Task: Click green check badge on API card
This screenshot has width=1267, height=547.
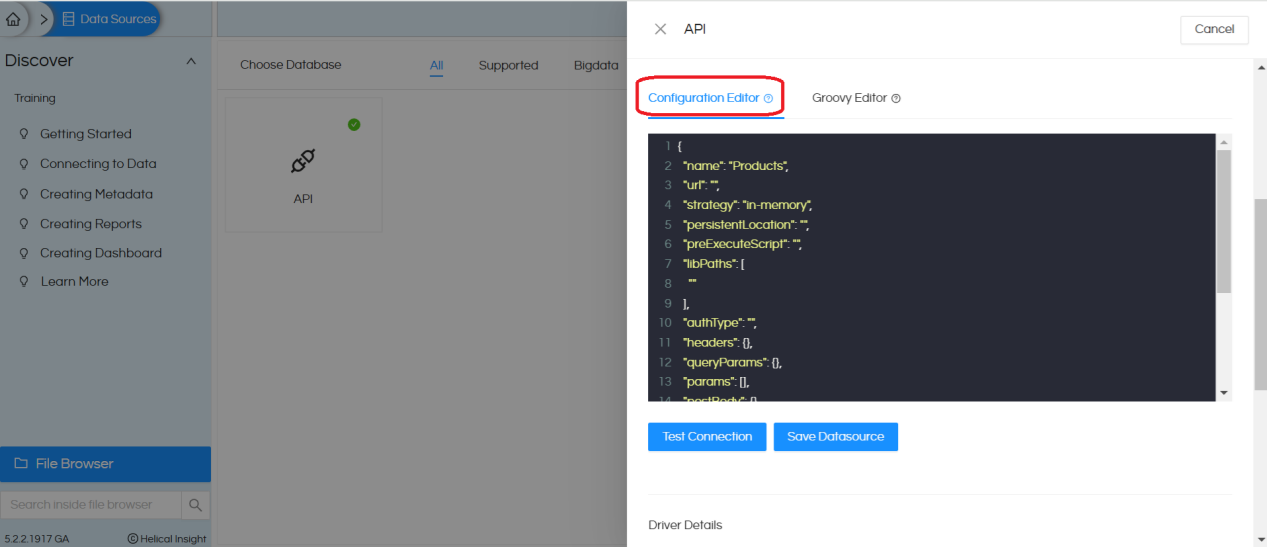Action: coord(354,125)
